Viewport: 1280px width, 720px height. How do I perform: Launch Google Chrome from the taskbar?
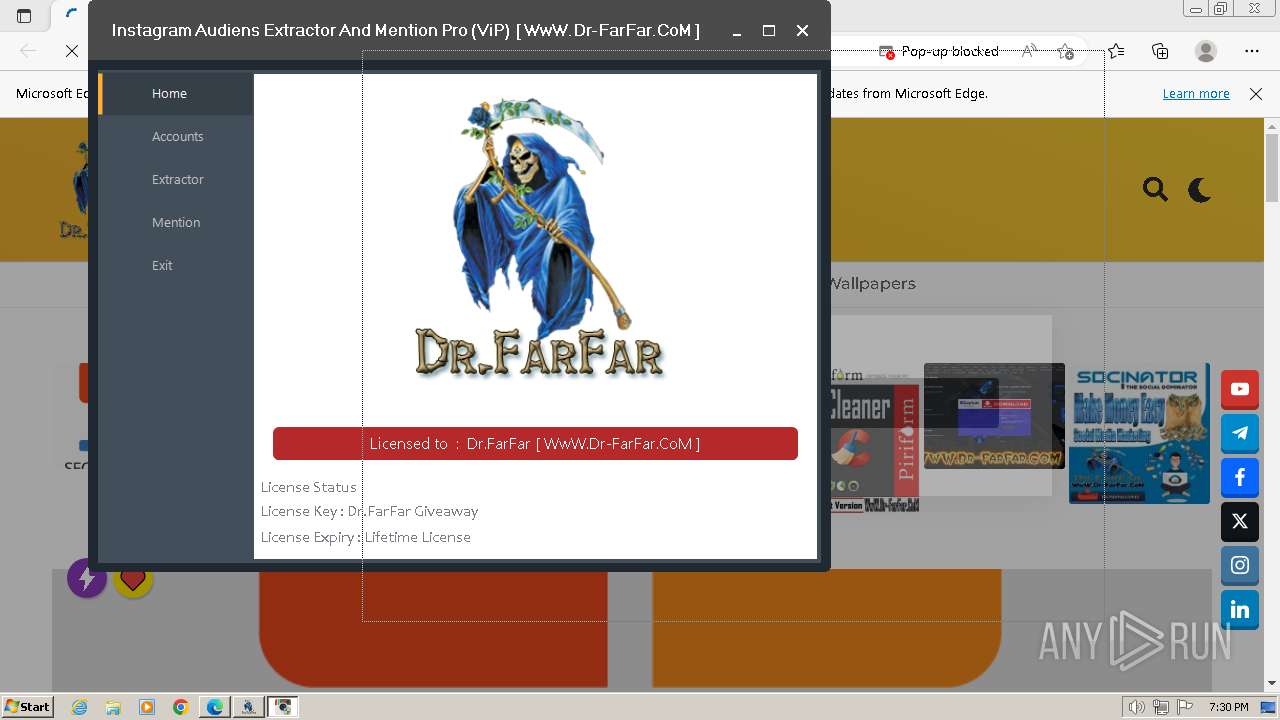coord(181,707)
